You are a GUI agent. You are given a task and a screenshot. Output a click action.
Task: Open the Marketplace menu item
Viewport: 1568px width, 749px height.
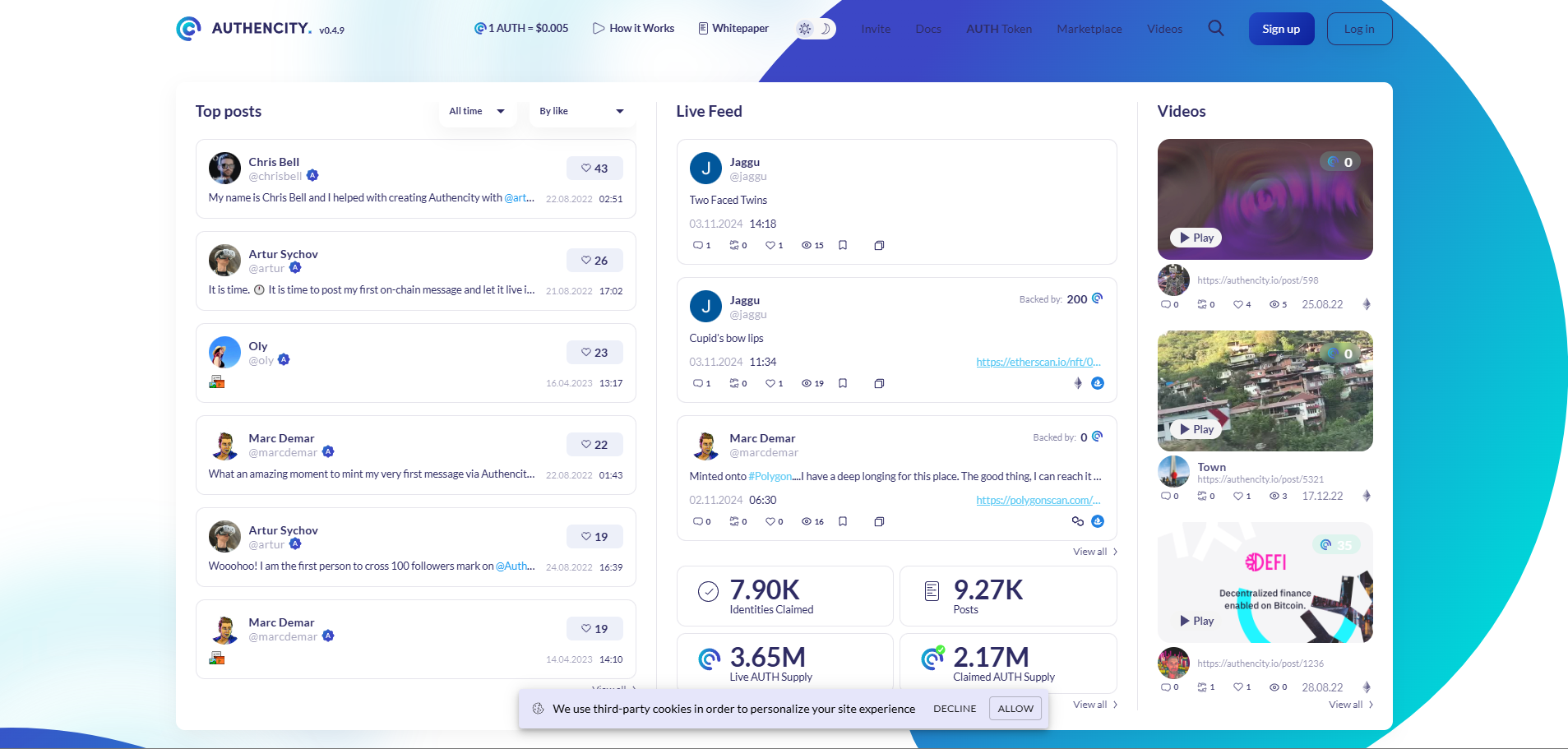1089,29
